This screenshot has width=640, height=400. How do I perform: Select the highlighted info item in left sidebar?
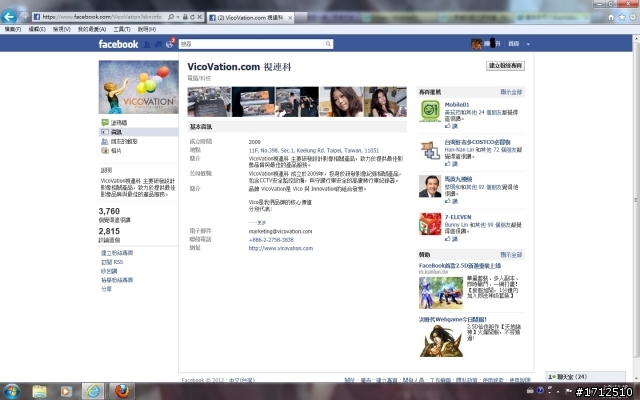pyautogui.click(x=138, y=132)
